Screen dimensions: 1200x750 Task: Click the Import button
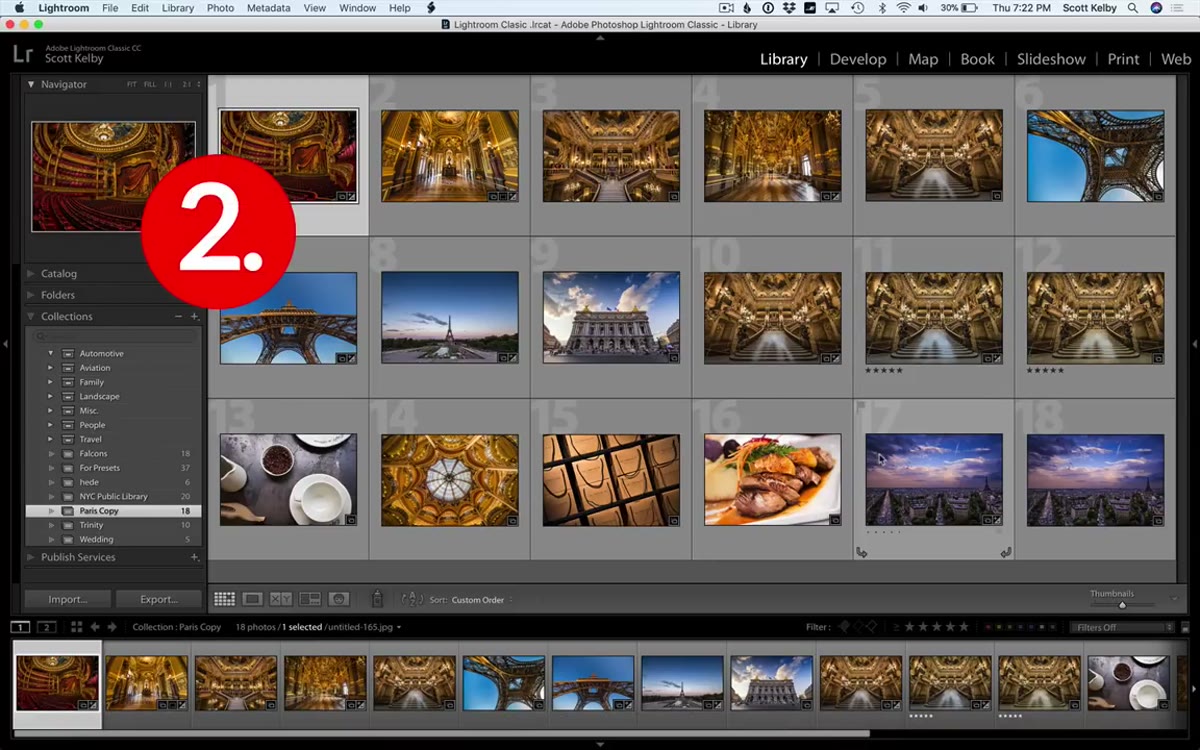click(67, 599)
